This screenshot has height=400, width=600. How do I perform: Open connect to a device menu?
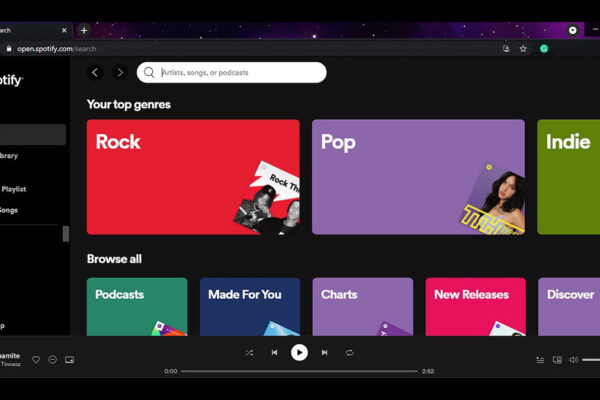557,360
